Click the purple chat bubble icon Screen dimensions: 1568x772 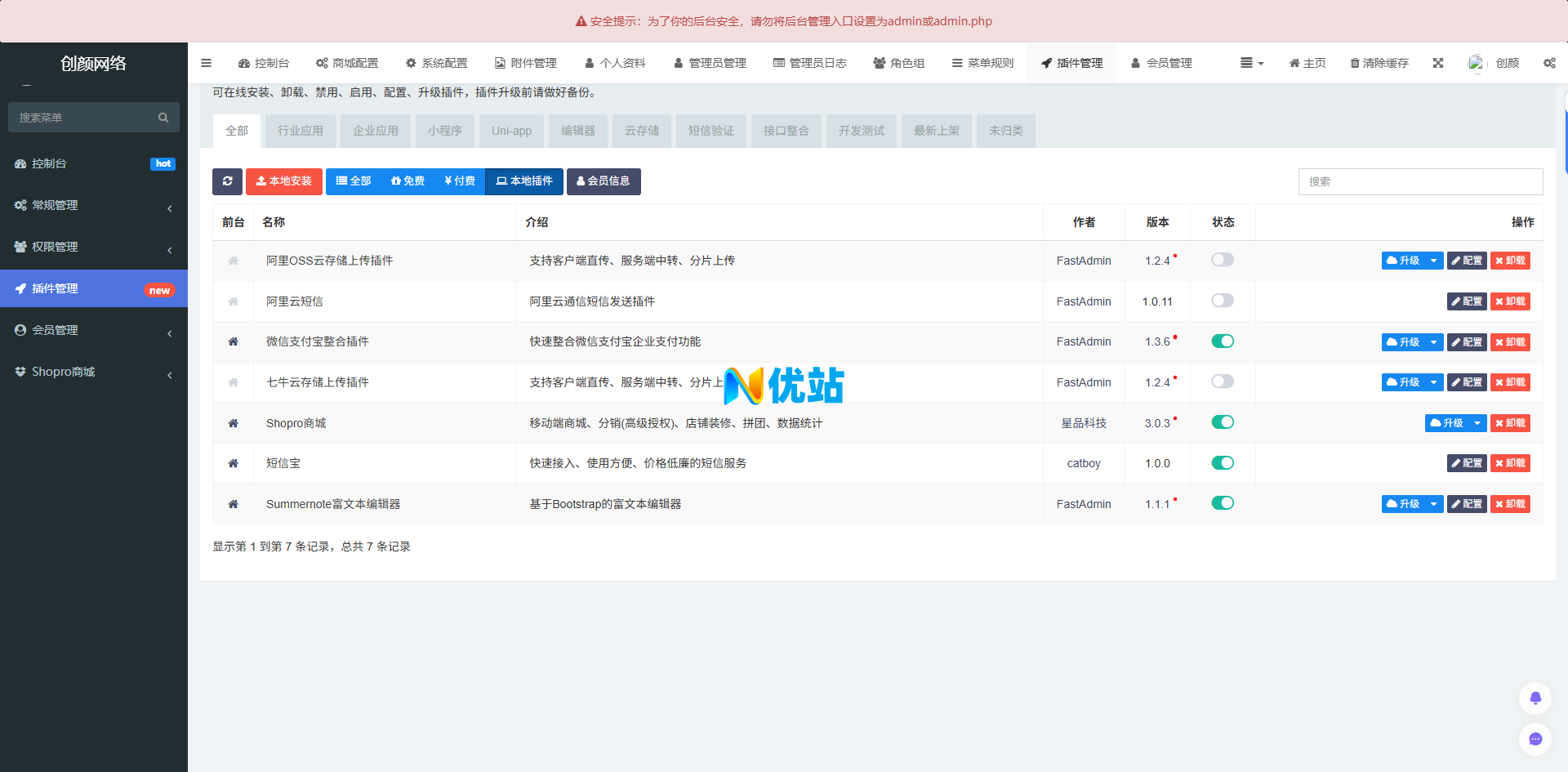[1535, 739]
